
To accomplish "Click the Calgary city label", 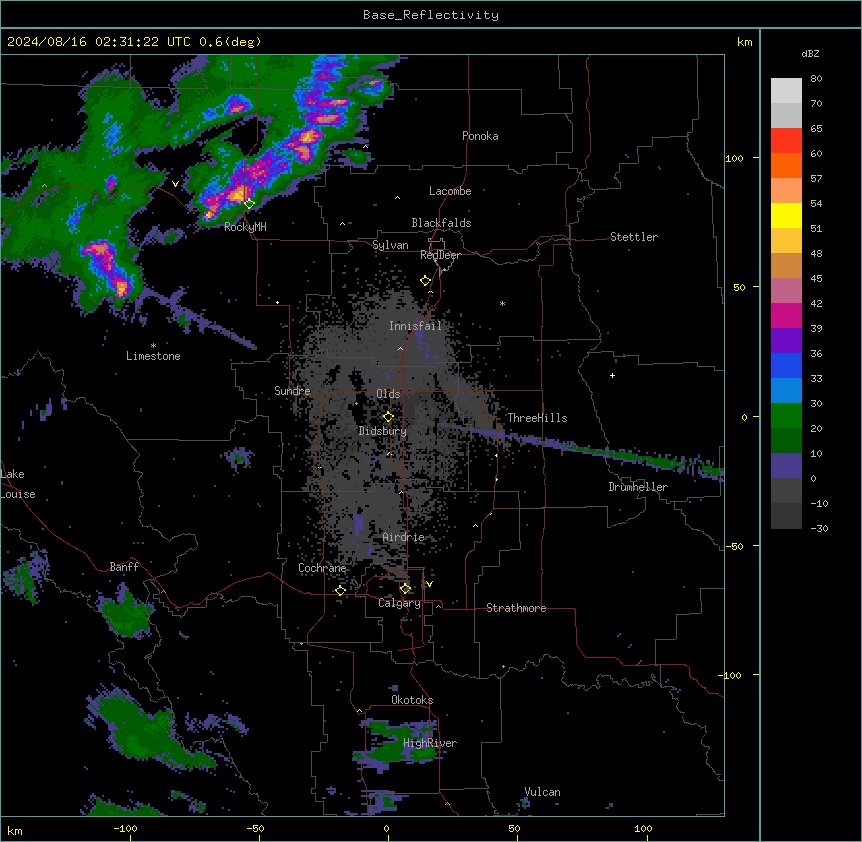I will point(400,603).
